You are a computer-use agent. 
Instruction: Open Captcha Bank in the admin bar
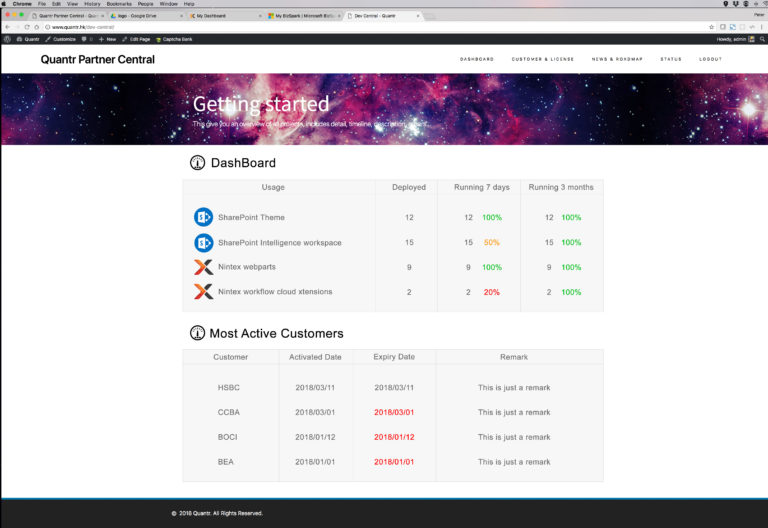coord(174,39)
